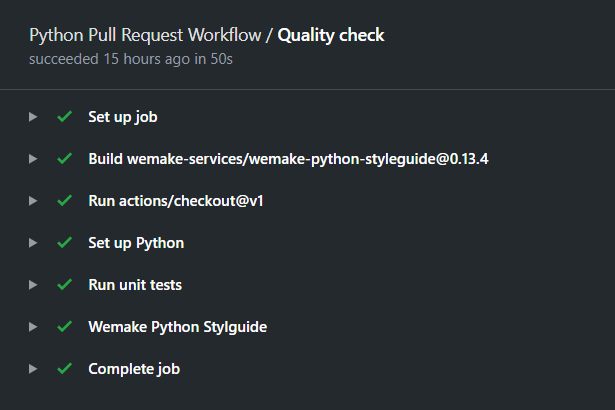This screenshot has height=410, width=615.
Task: Expand the Build wemake-python-styleguide step arrow
Action: tap(33, 159)
